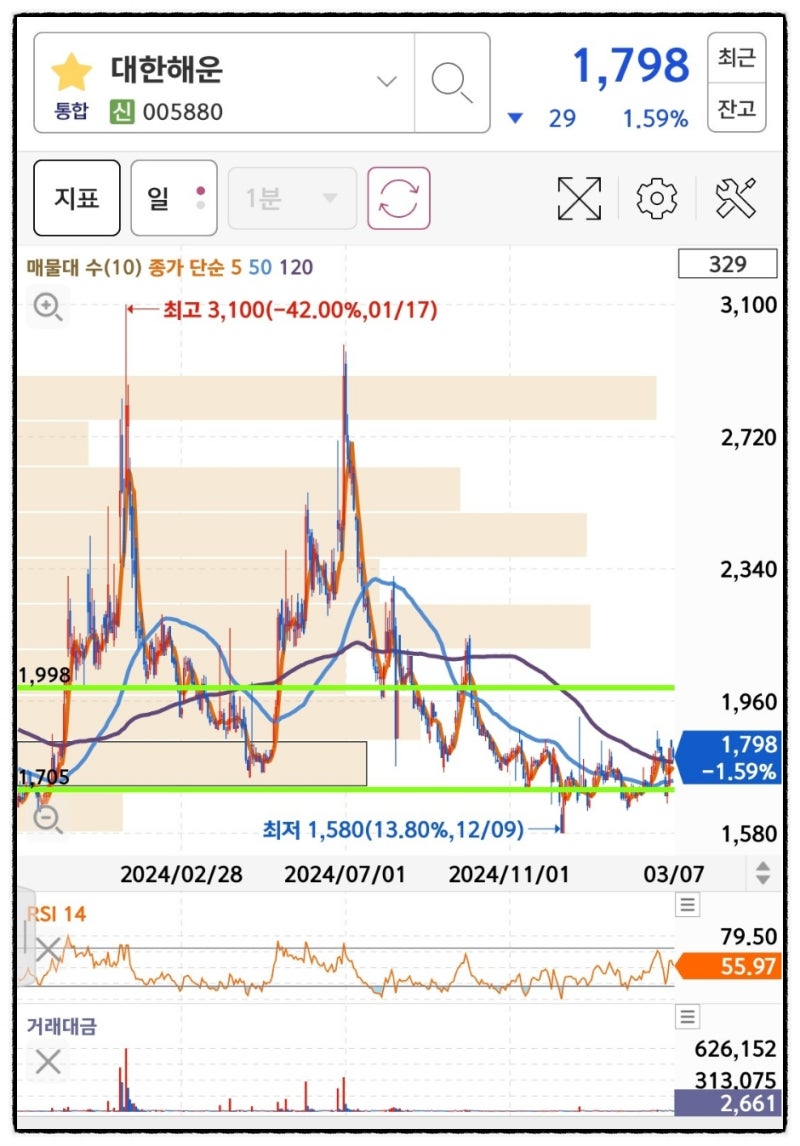
Task: Click the 통합 market label
Action: point(71,111)
